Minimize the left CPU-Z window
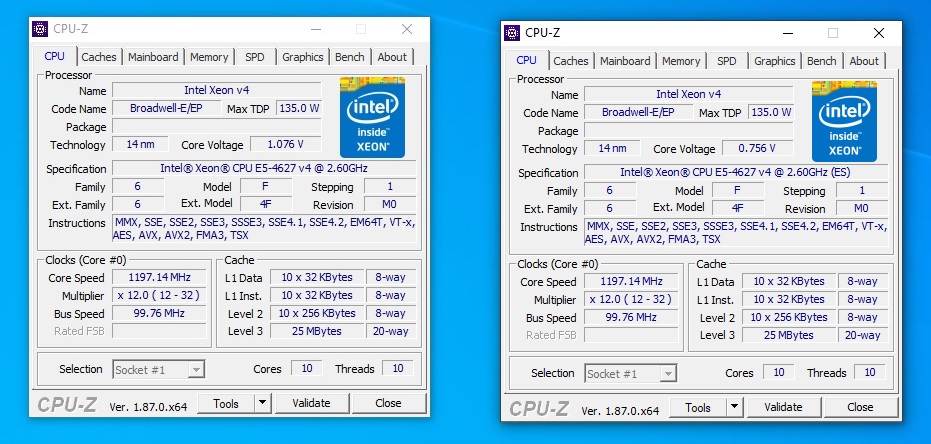 pyautogui.click(x=315, y=29)
